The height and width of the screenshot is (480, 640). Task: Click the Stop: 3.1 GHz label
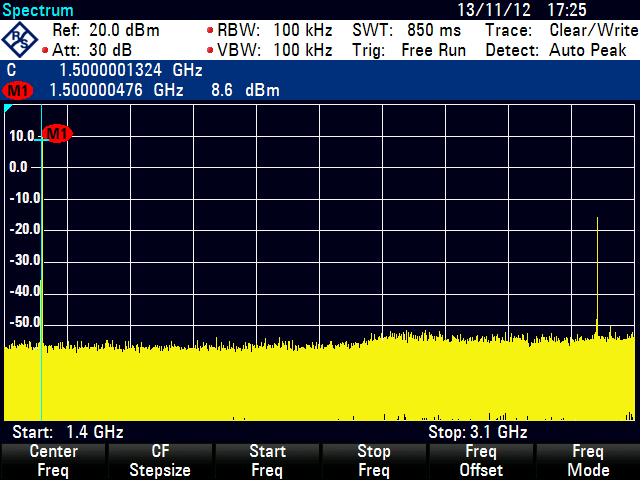coord(477,432)
